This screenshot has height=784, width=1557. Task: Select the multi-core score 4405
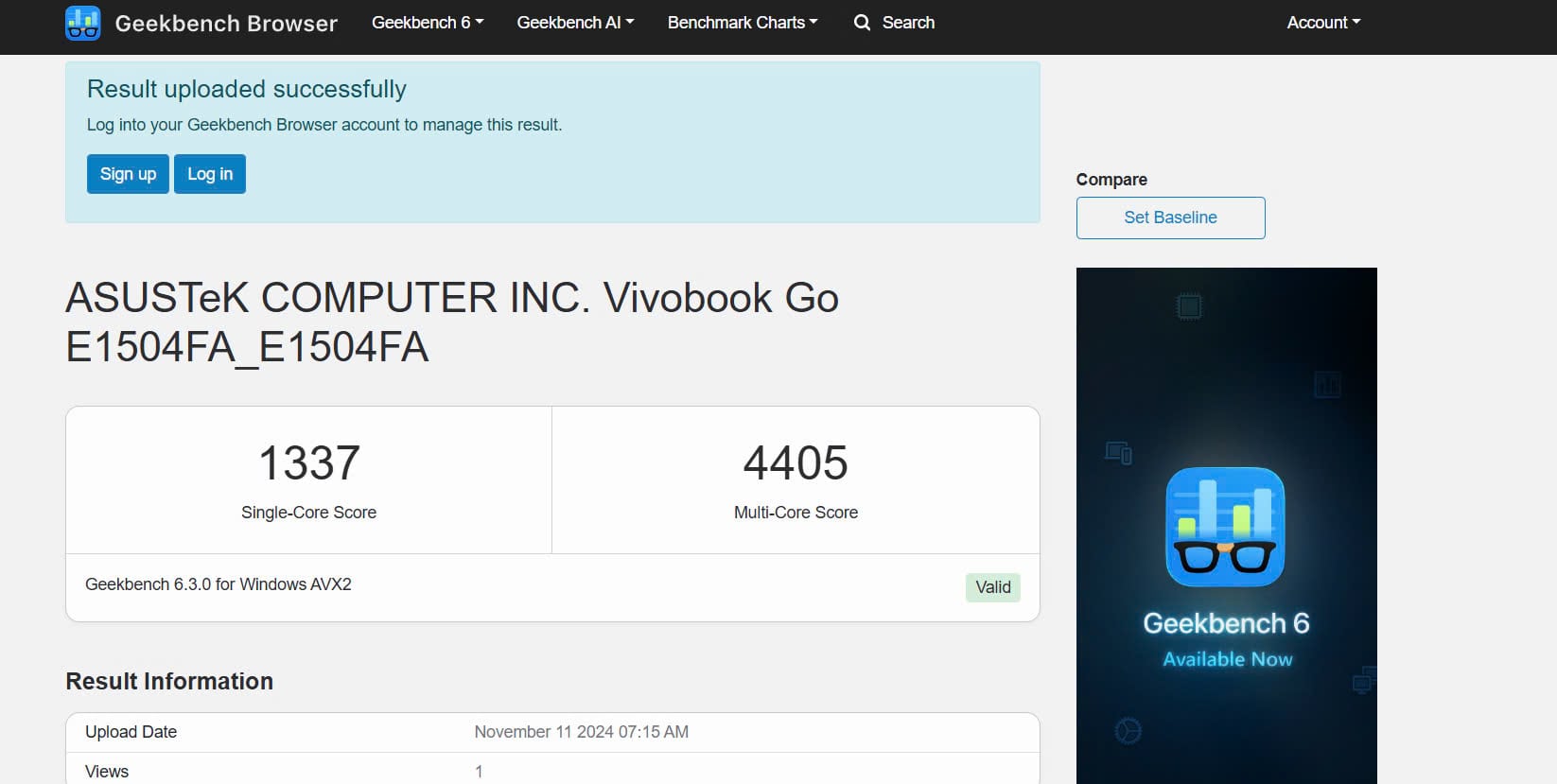click(796, 463)
